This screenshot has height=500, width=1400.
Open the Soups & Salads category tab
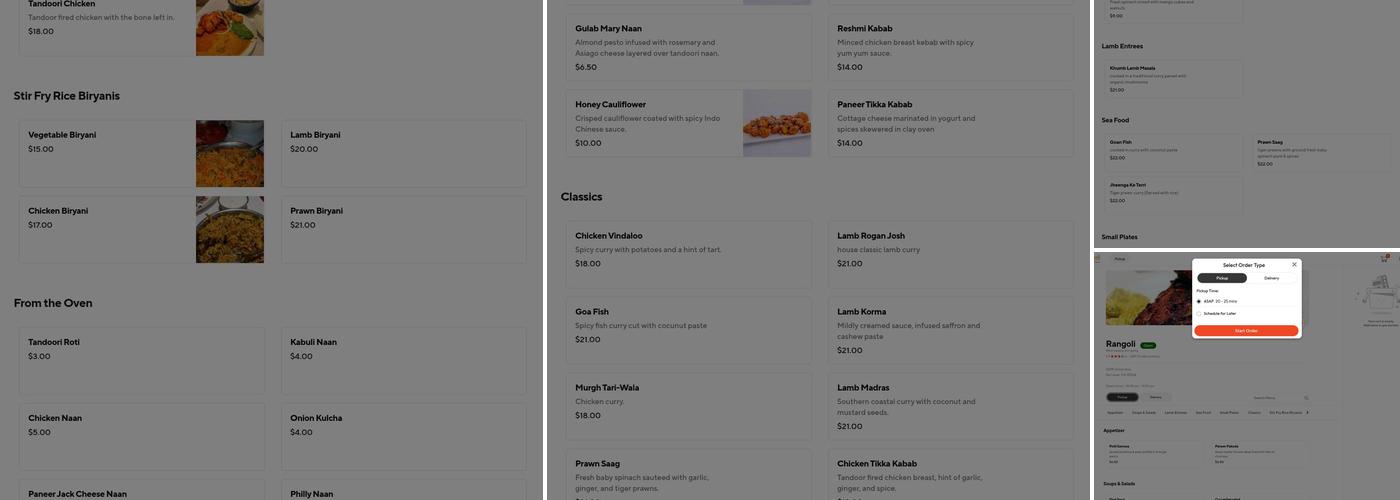1144,412
